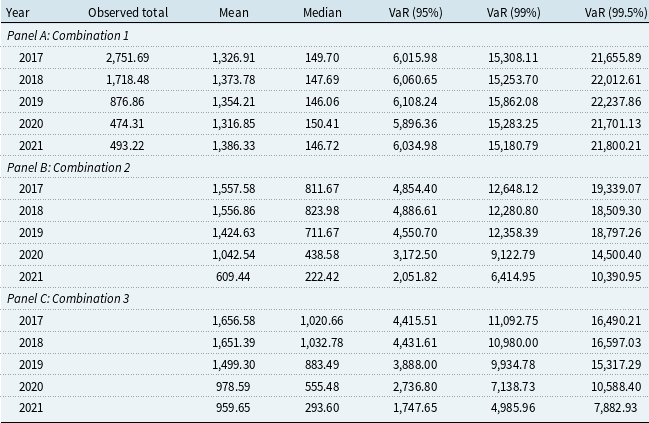Click the median value 1,032.78
649x423 pixels.
click(322, 343)
